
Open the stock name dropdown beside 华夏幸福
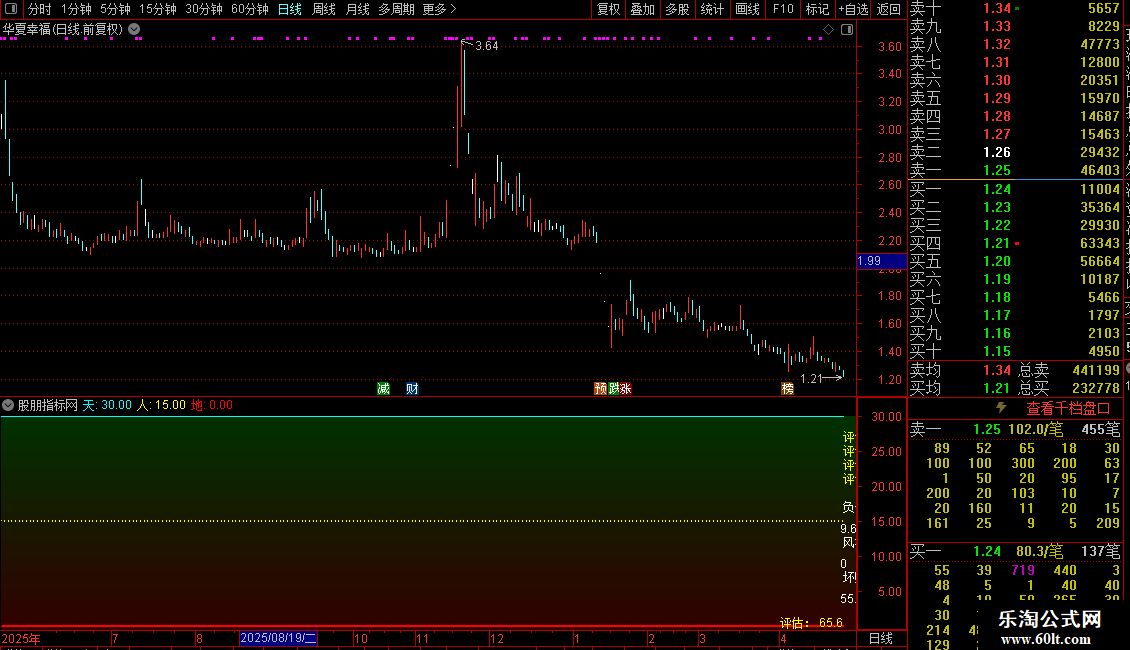[134, 30]
